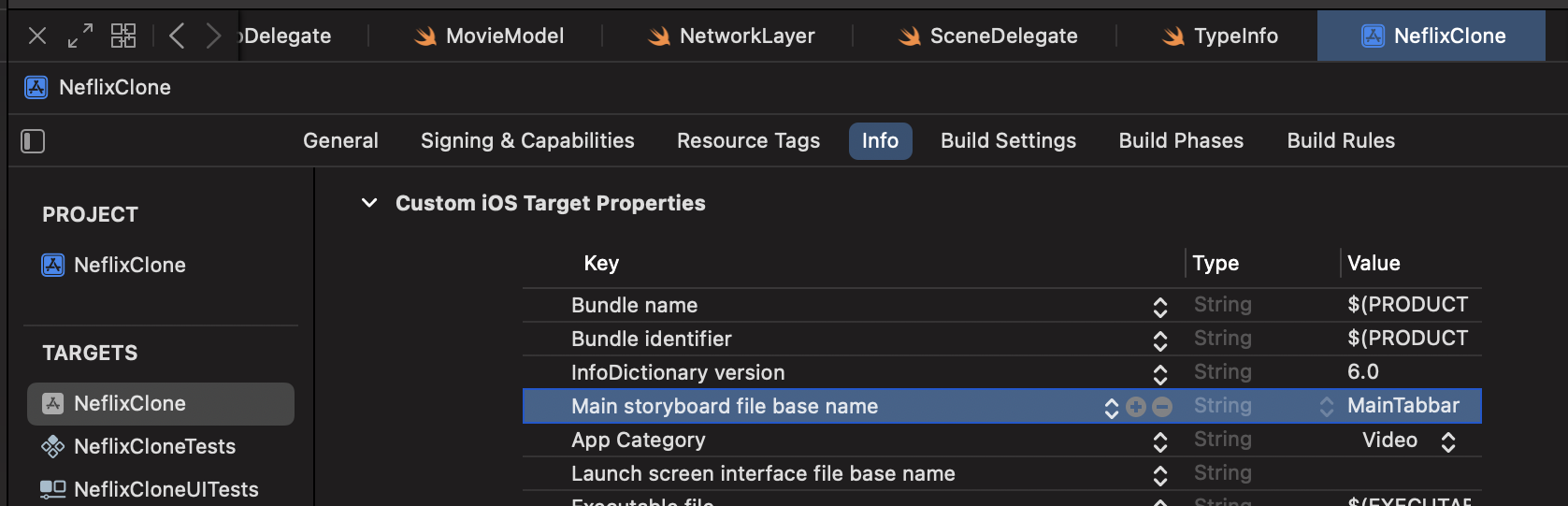Image resolution: width=1568 pixels, height=506 pixels.
Task: Switch to the SceneDelegate tab
Action: pyautogui.click(x=985, y=36)
